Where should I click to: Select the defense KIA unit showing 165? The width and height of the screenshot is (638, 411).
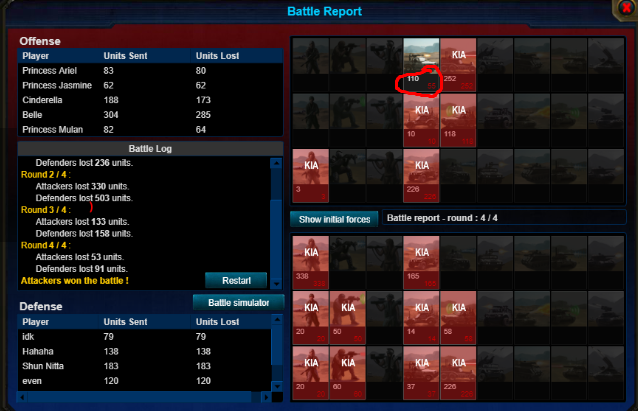(421, 262)
